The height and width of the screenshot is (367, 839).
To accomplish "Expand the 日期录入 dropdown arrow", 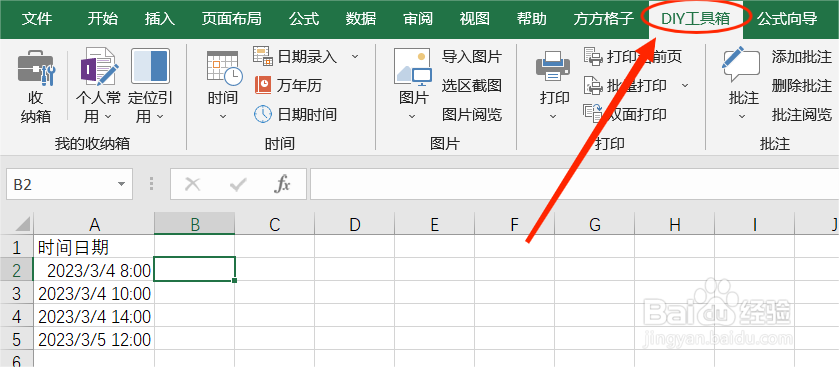I will pyautogui.click(x=355, y=56).
